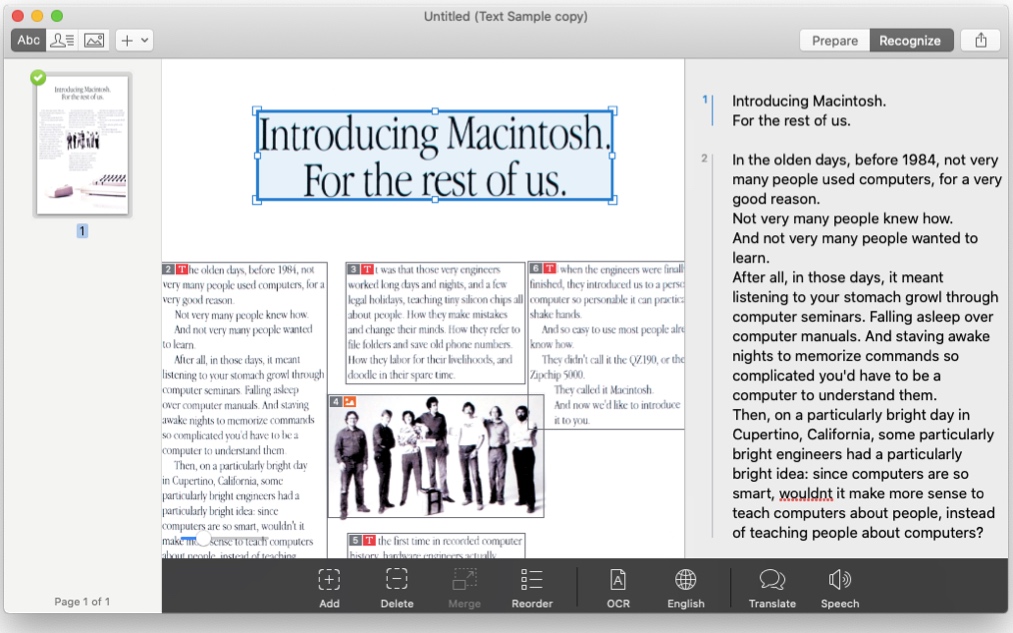This screenshot has height=633, width=1013.
Task: Click 'They called it Macintosh.' in document
Action: pos(603,389)
